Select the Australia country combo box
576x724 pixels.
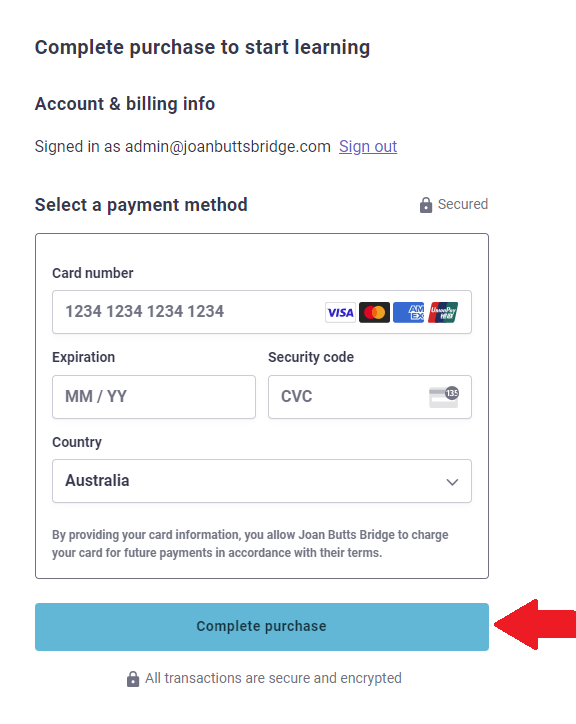(262, 481)
